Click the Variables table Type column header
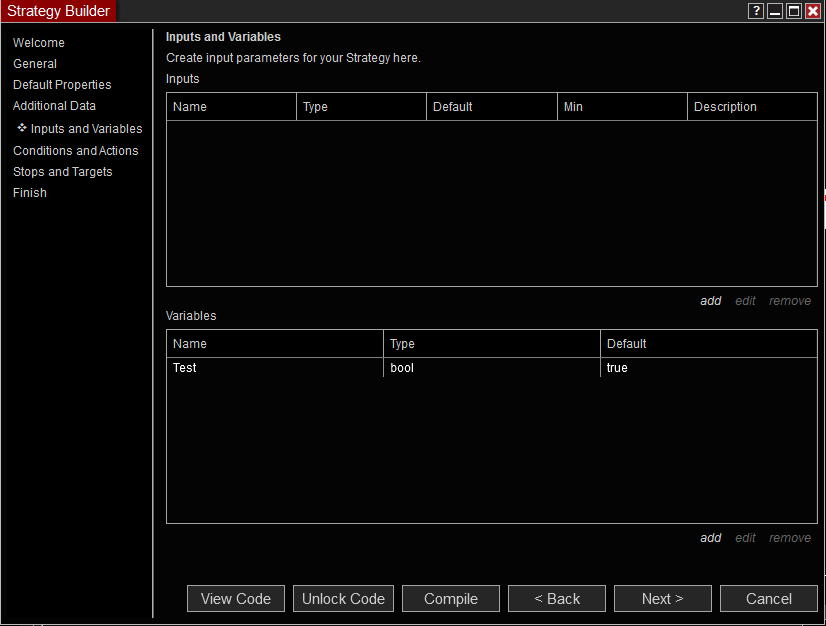Viewport: 826px width, 626px height. click(491, 344)
